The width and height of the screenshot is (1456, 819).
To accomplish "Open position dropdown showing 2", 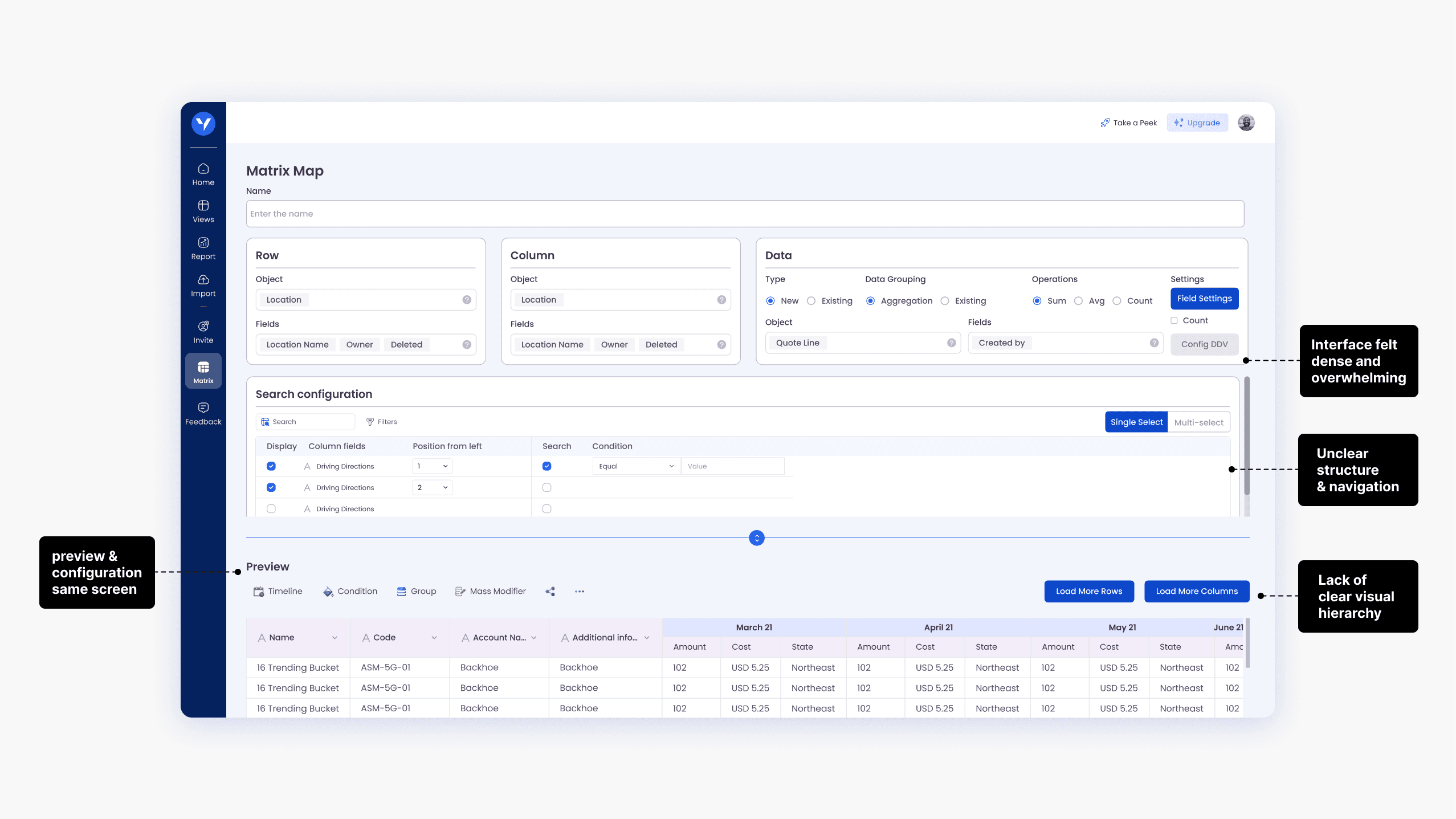I will tap(432, 488).
